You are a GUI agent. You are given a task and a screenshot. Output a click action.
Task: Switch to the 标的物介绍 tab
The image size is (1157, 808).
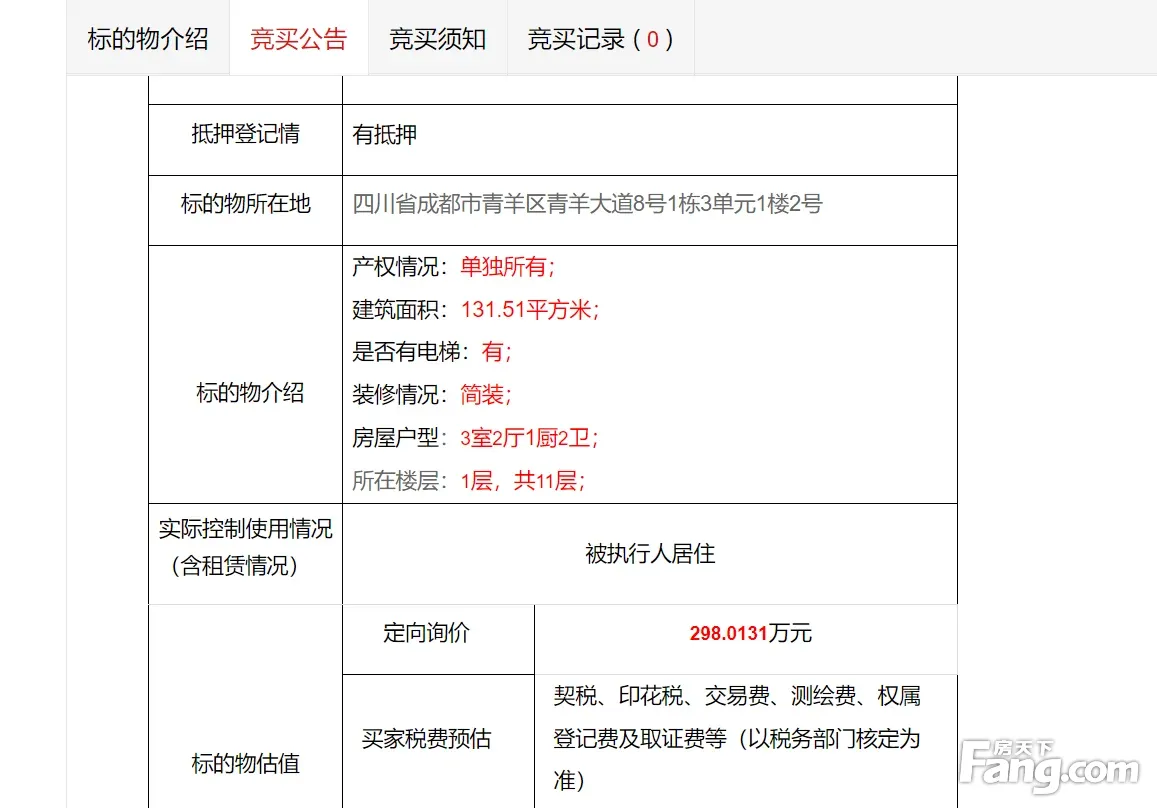[148, 39]
